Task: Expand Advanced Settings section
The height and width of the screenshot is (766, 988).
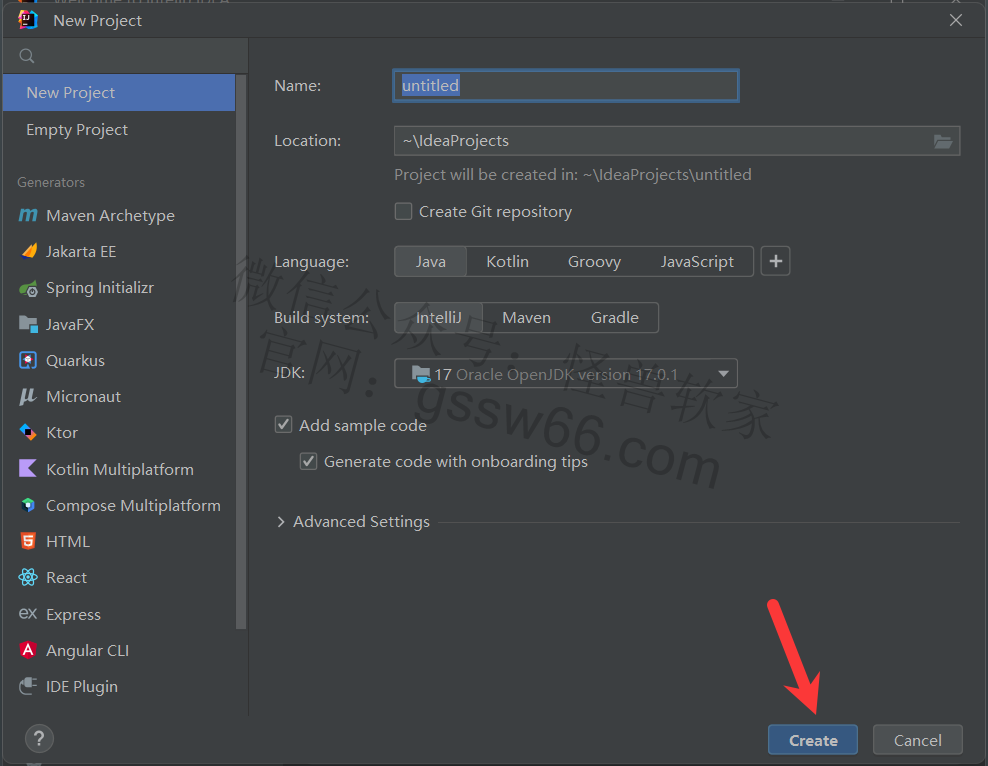Action: [281, 522]
